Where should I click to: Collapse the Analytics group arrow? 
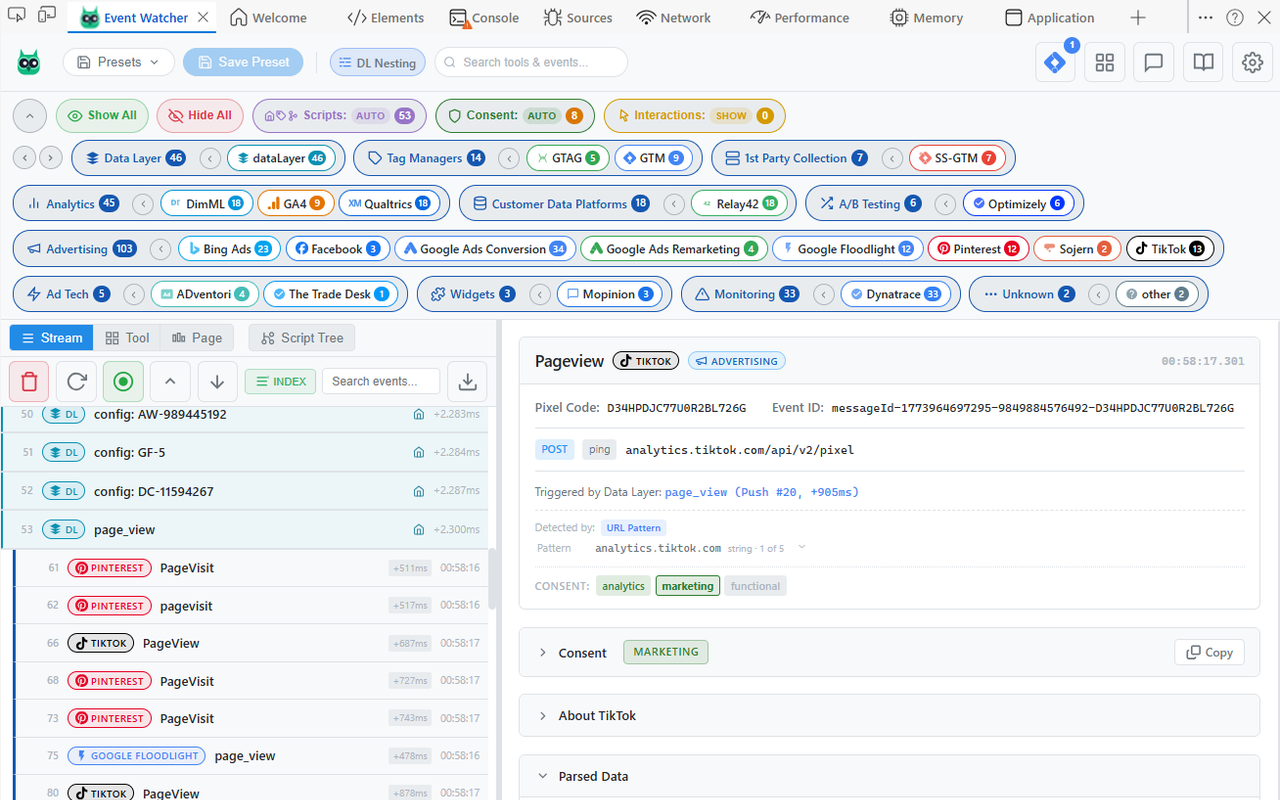click(x=143, y=204)
